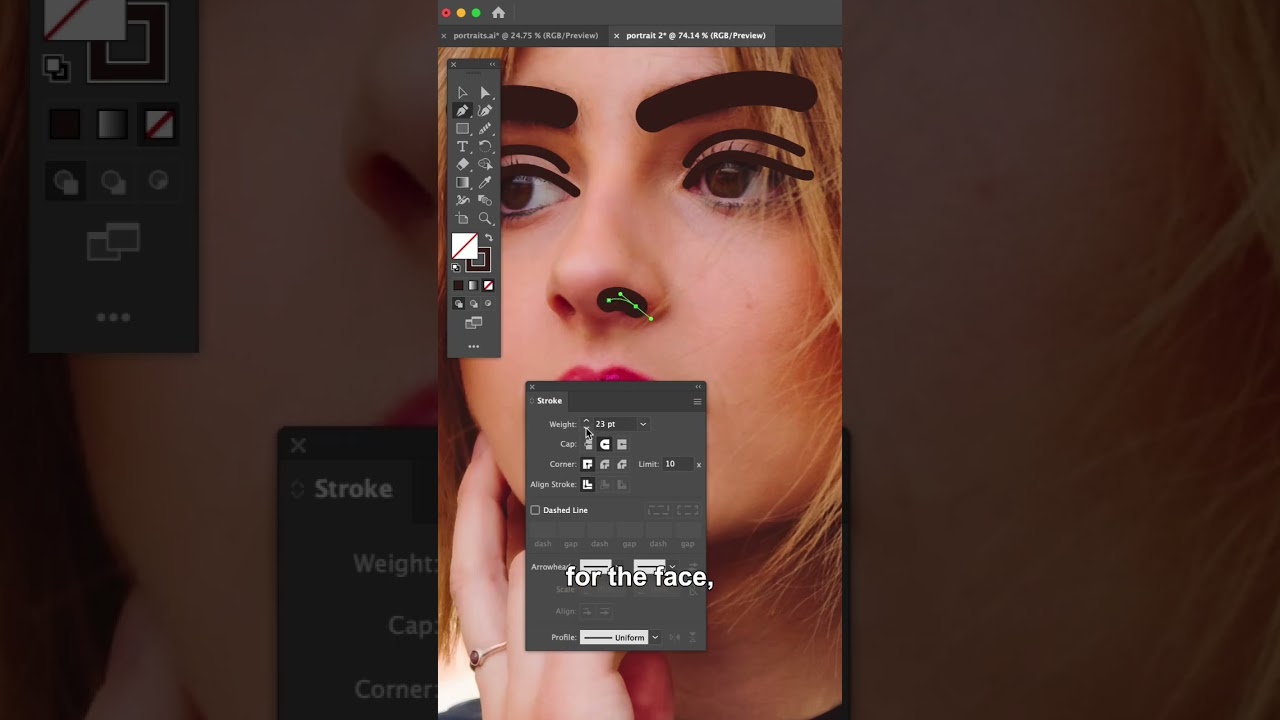Collapse the Stroke panel with double arrows
Screen dimensions: 1280x720
(698, 387)
